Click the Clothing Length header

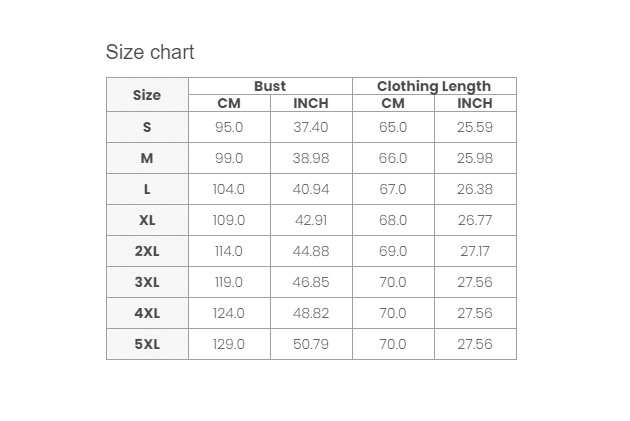(x=434, y=86)
